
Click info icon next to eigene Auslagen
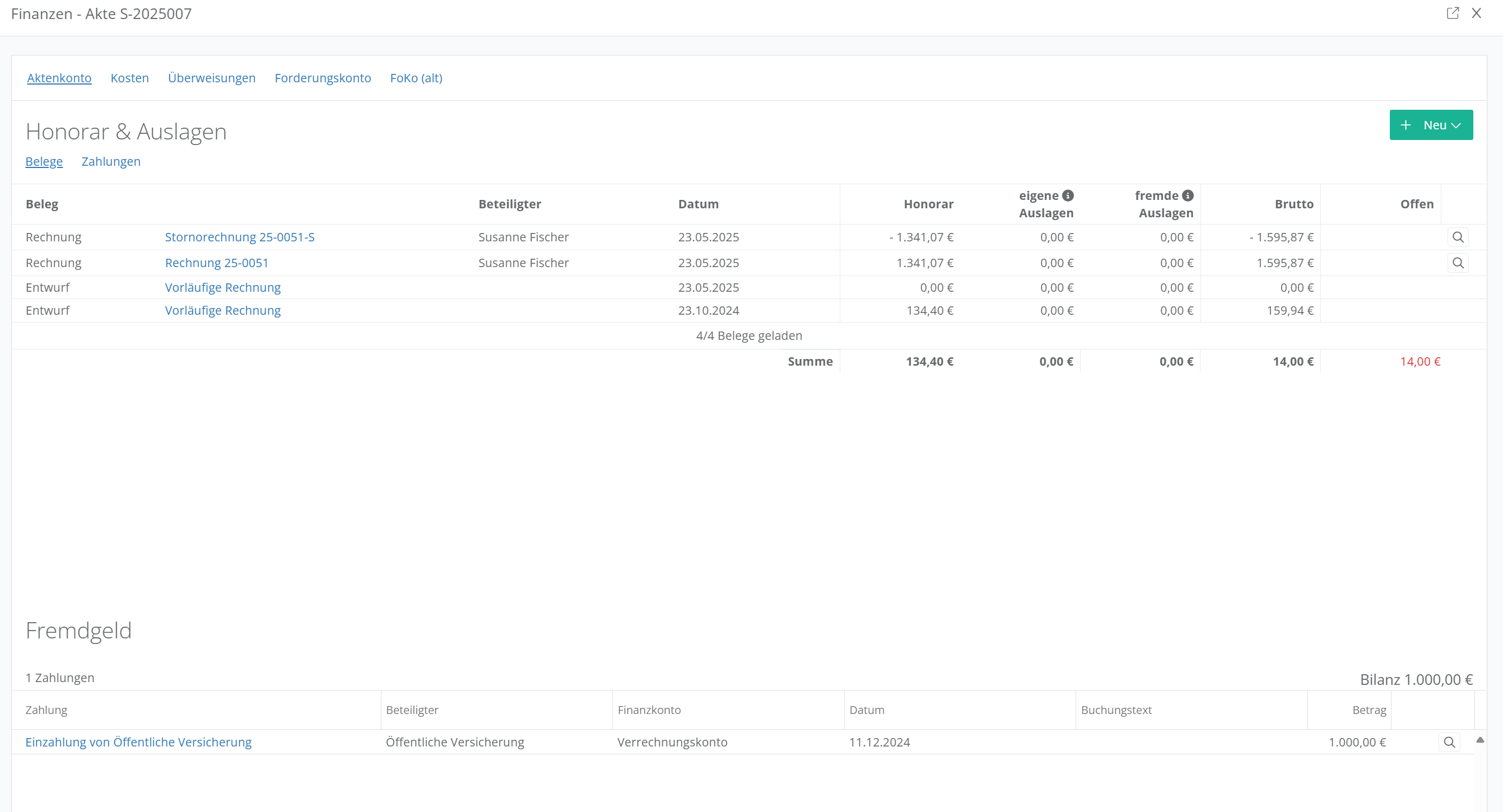pyautogui.click(x=1068, y=195)
